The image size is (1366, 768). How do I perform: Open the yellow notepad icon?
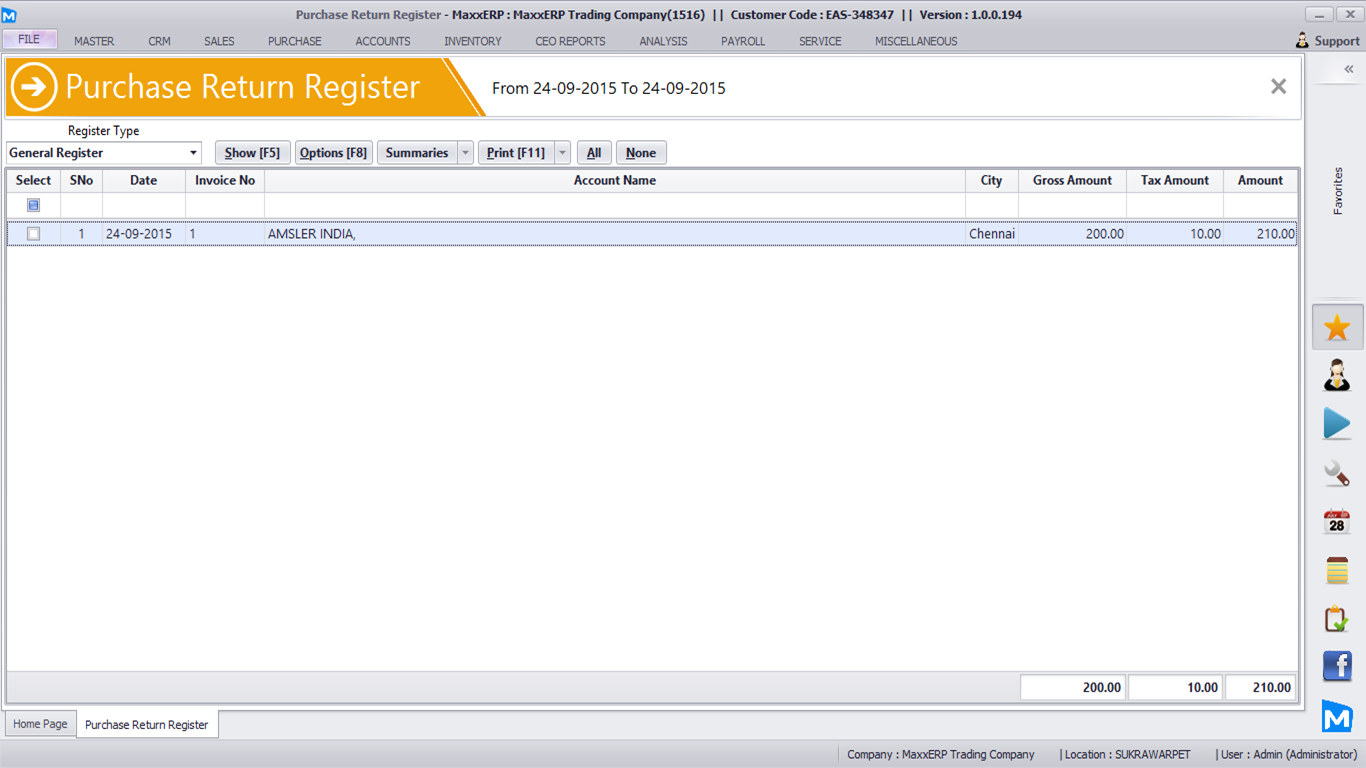(x=1337, y=570)
